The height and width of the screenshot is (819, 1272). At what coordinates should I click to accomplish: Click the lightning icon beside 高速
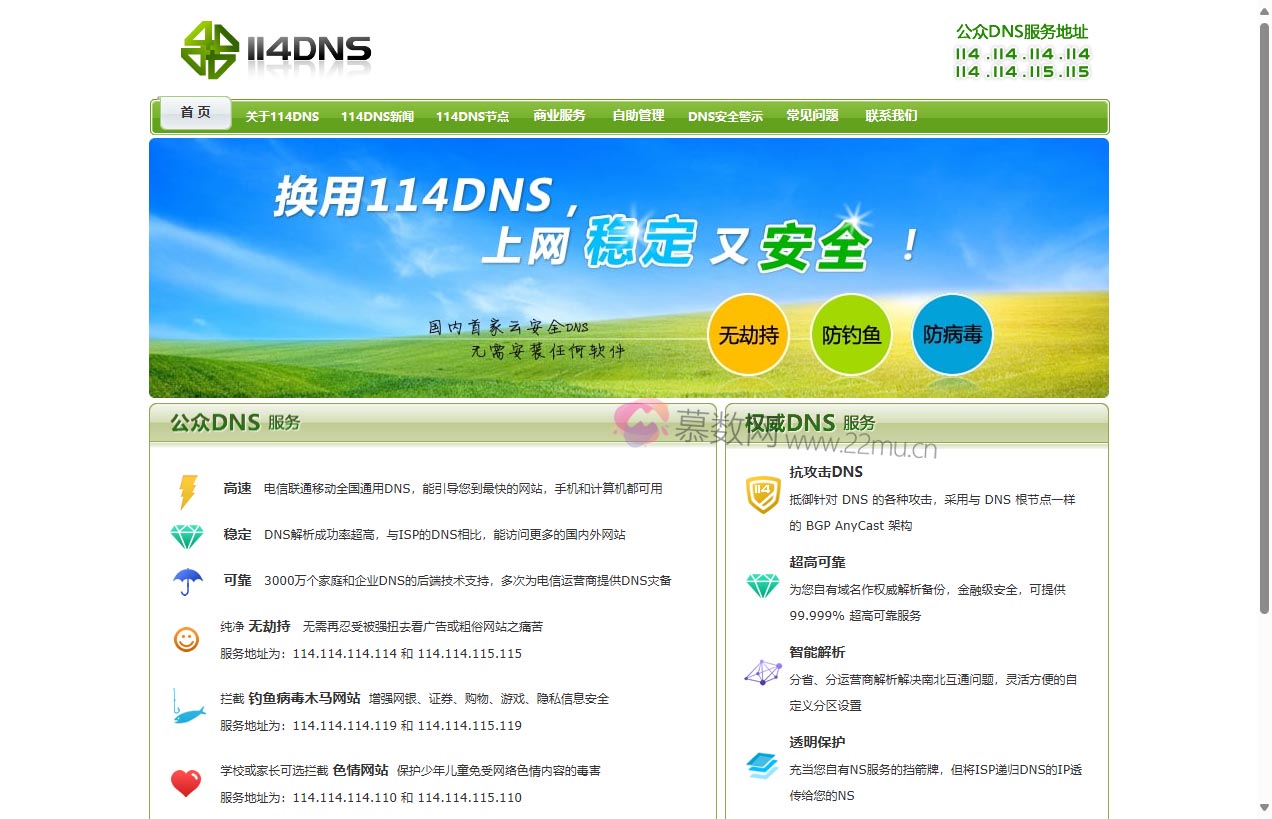point(188,489)
